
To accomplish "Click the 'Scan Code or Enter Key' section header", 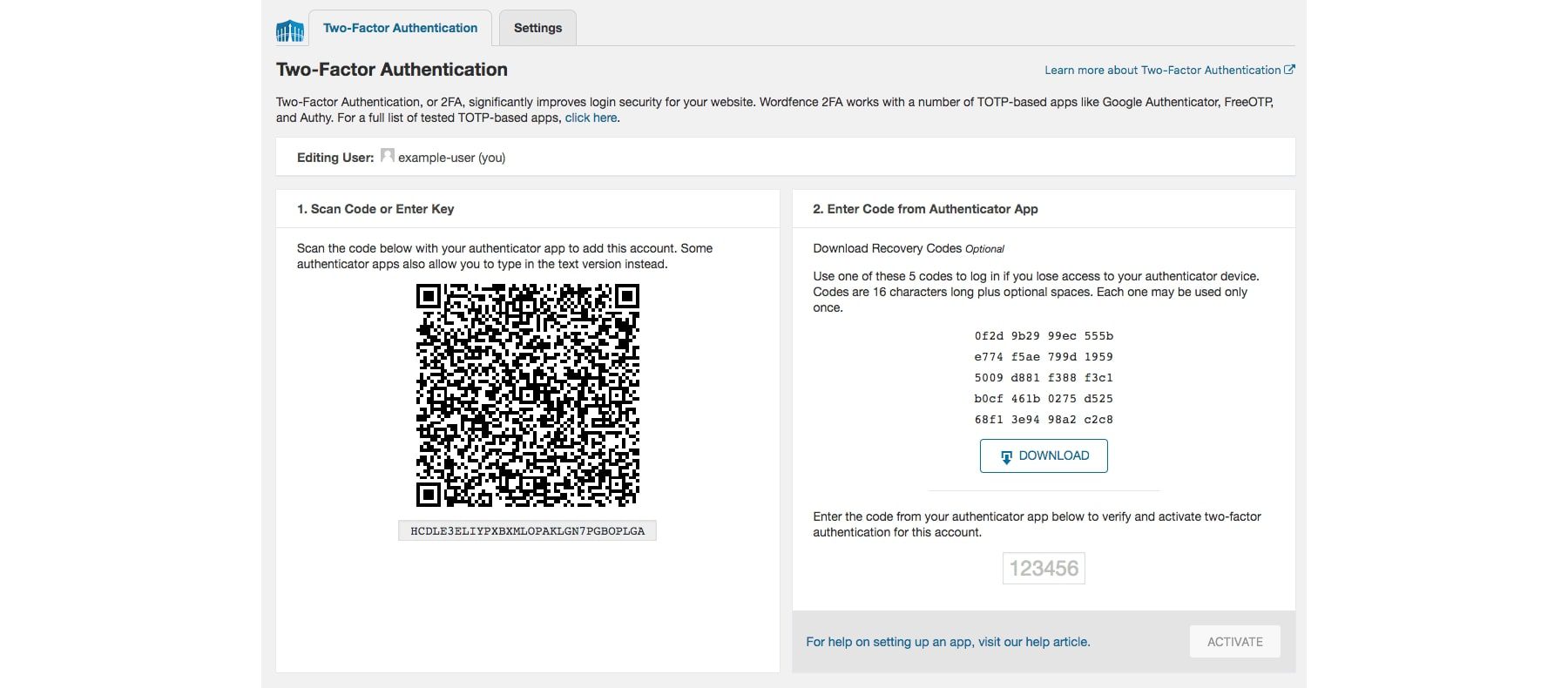I will [375, 209].
